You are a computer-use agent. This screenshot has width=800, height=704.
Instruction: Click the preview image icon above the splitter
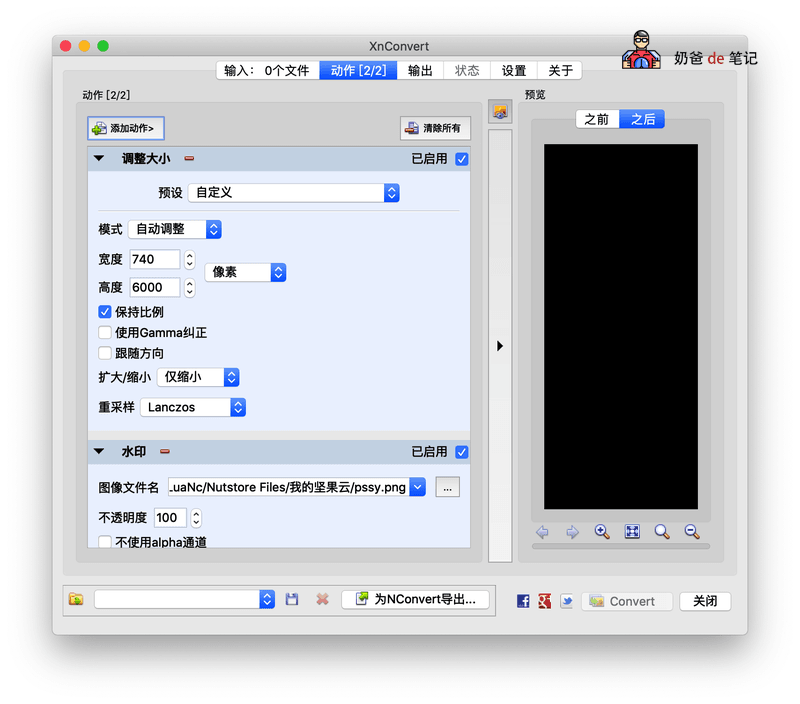point(500,112)
